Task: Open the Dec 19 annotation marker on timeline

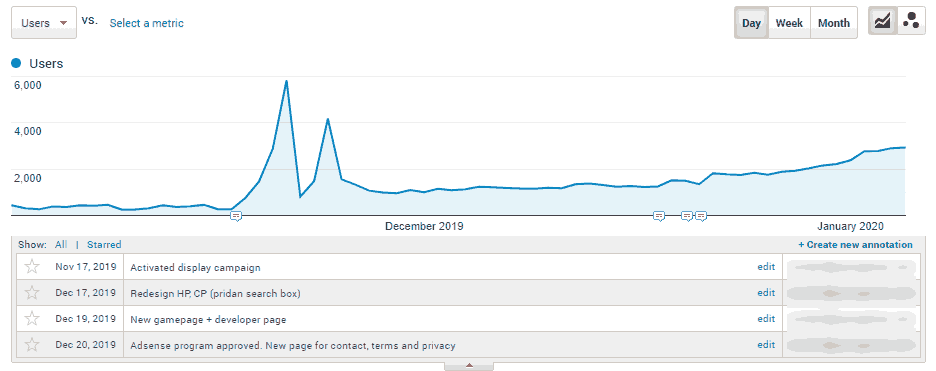Action: [687, 216]
